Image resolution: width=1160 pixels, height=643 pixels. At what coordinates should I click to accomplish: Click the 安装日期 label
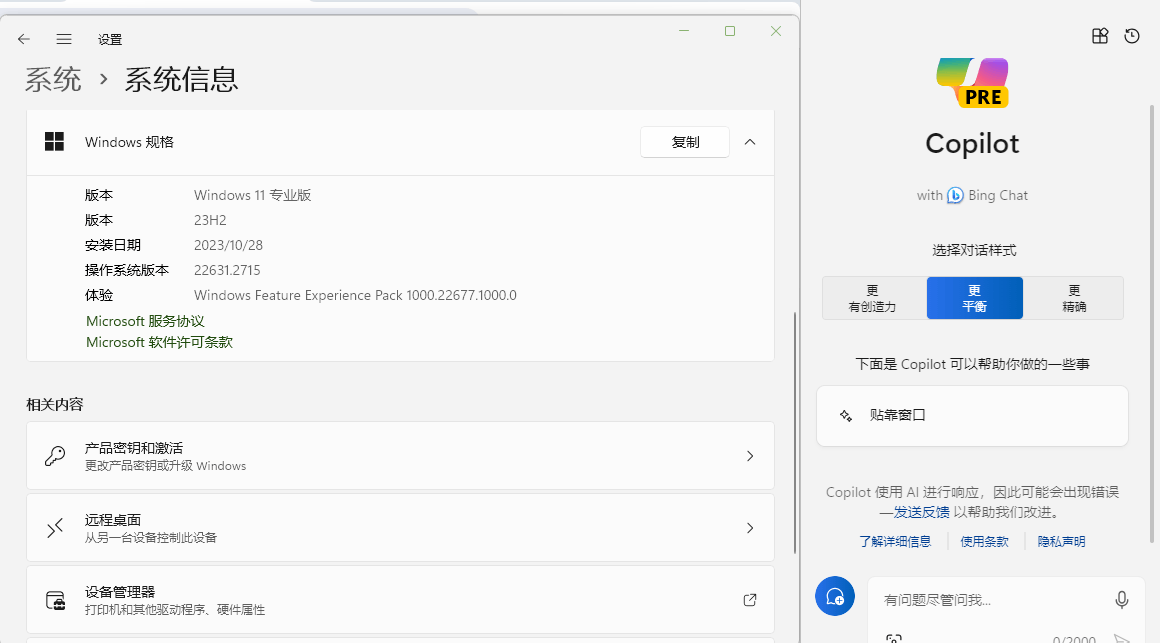pos(112,245)
